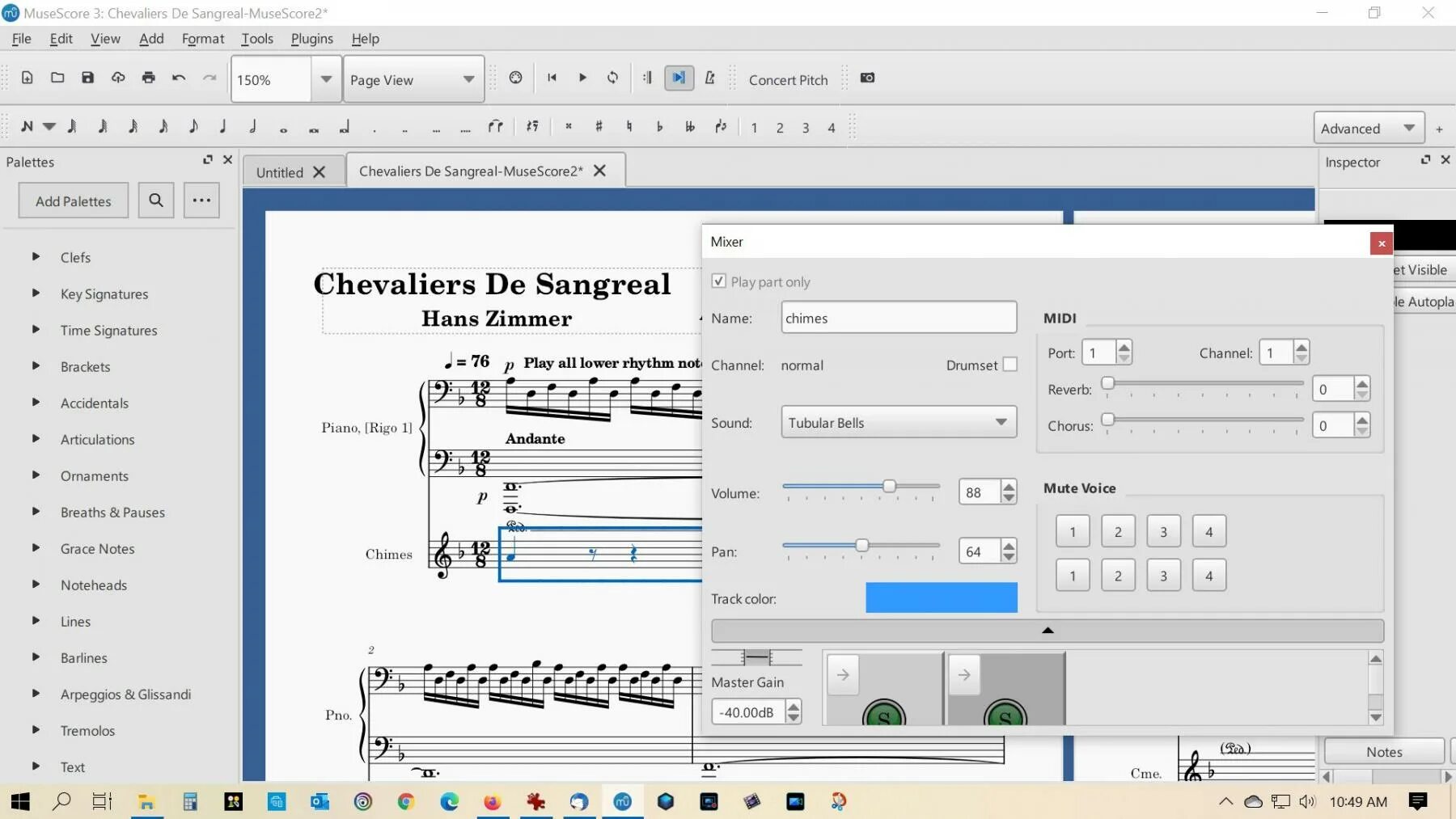Toggle note input mode with the N button
The width and height of the screenshot is (1456, 819).
coord(27,127)
